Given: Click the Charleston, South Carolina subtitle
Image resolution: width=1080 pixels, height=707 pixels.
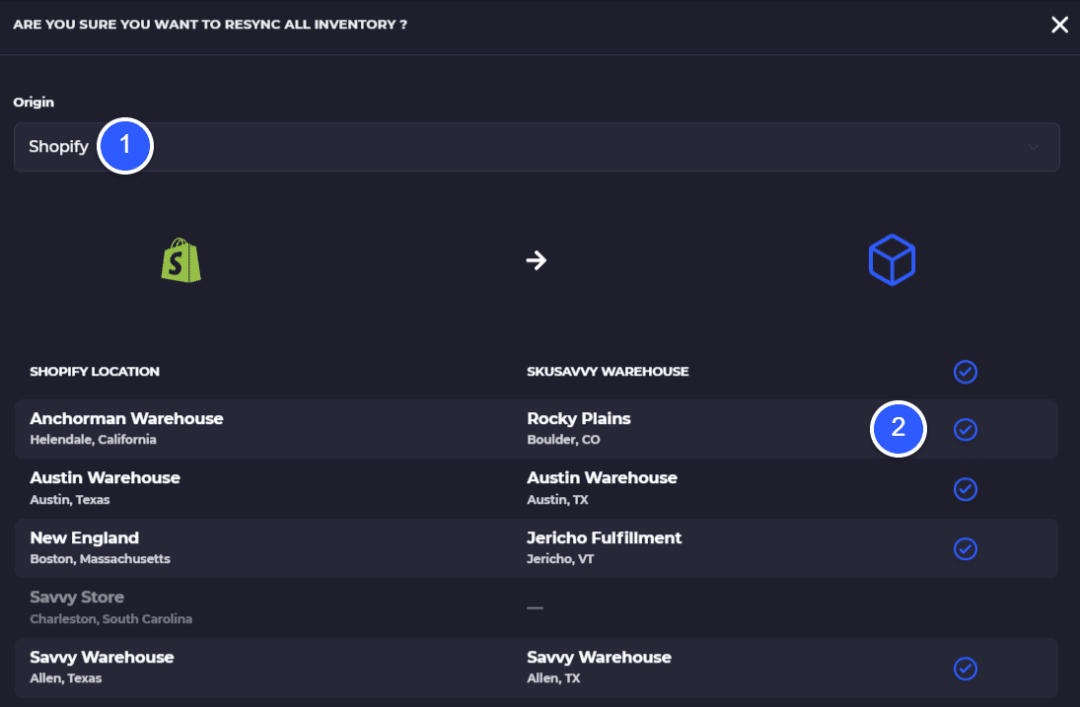Looking at the screenshot, I should [111, 619].
